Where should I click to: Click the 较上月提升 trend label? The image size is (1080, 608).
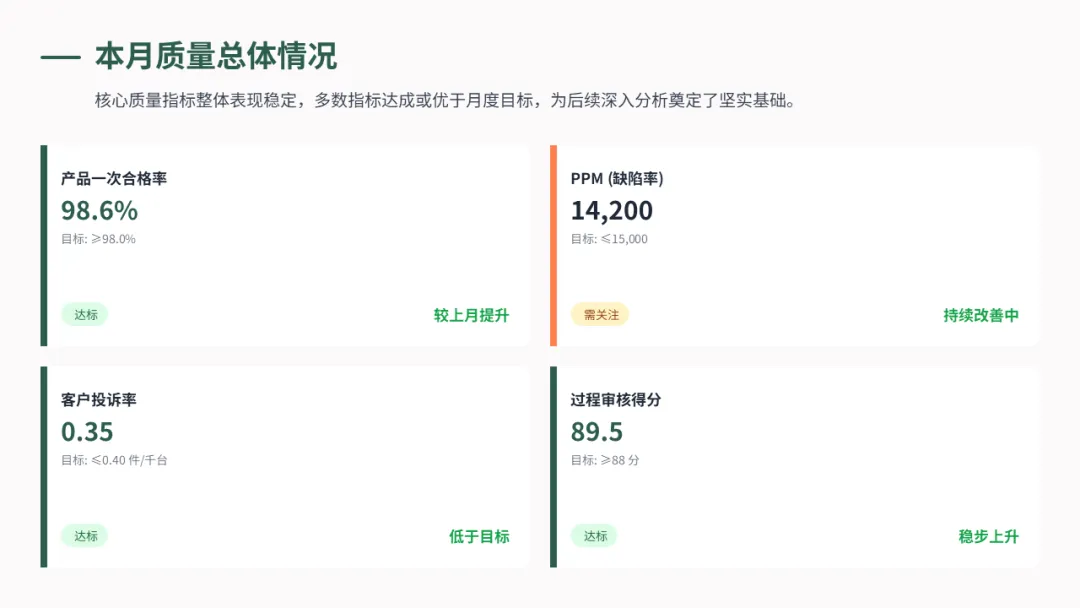(471, 315)
